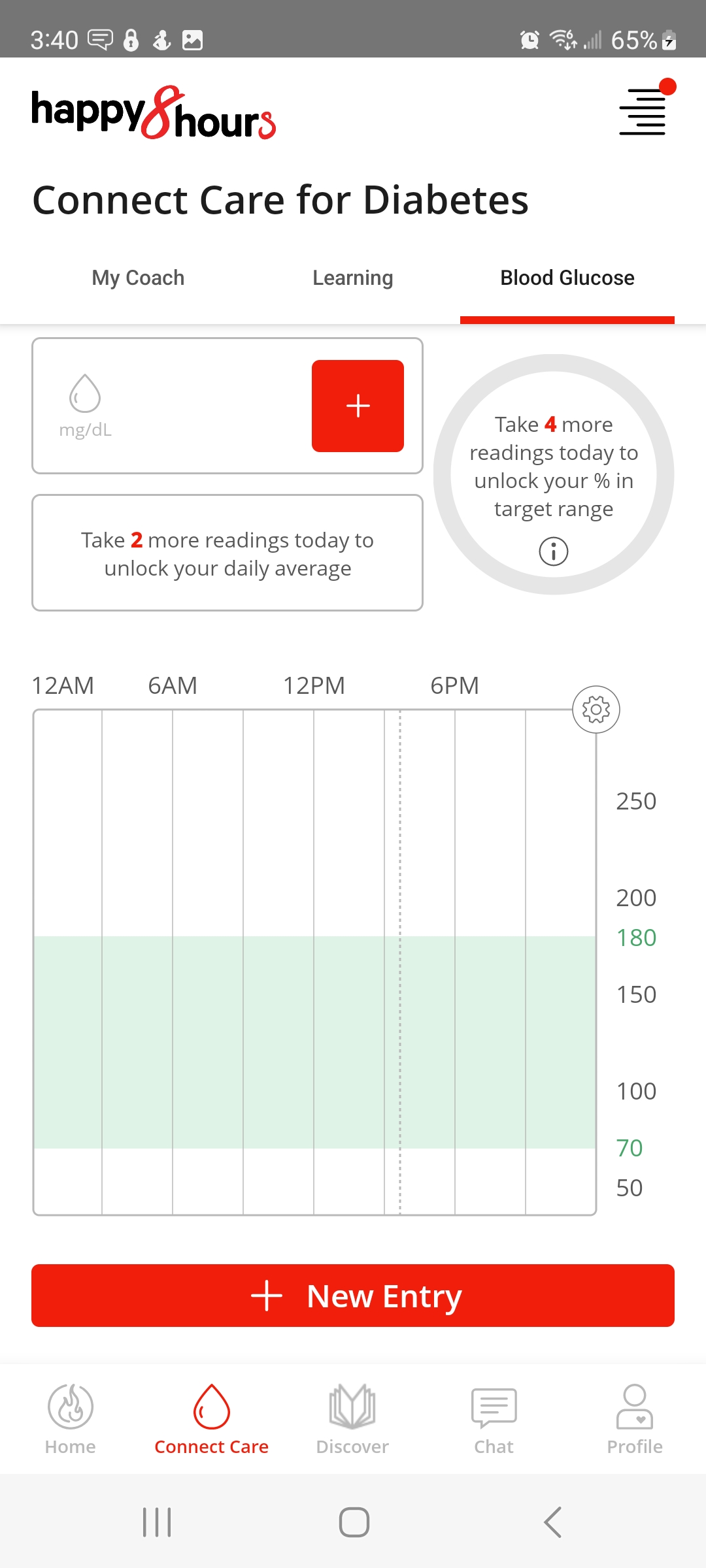Tap the green target range band on chart

tap(314, 1042)
